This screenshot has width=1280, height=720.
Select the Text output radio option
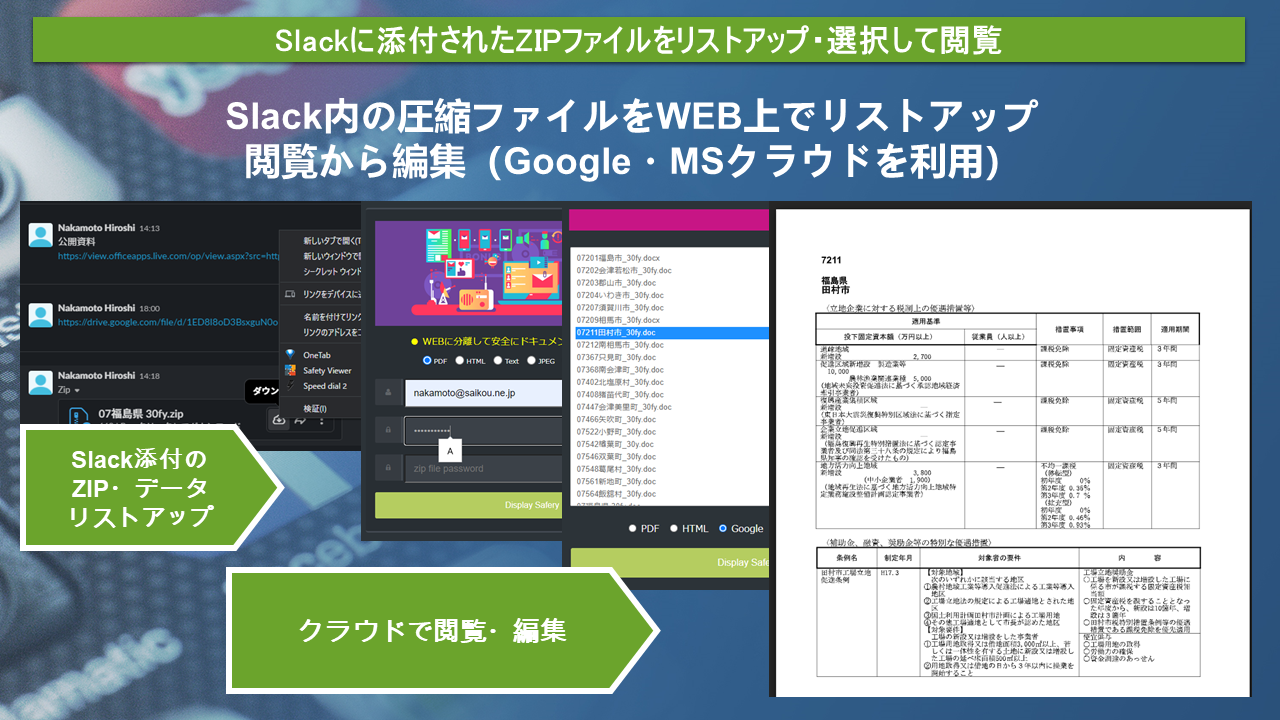pos(497,360)
